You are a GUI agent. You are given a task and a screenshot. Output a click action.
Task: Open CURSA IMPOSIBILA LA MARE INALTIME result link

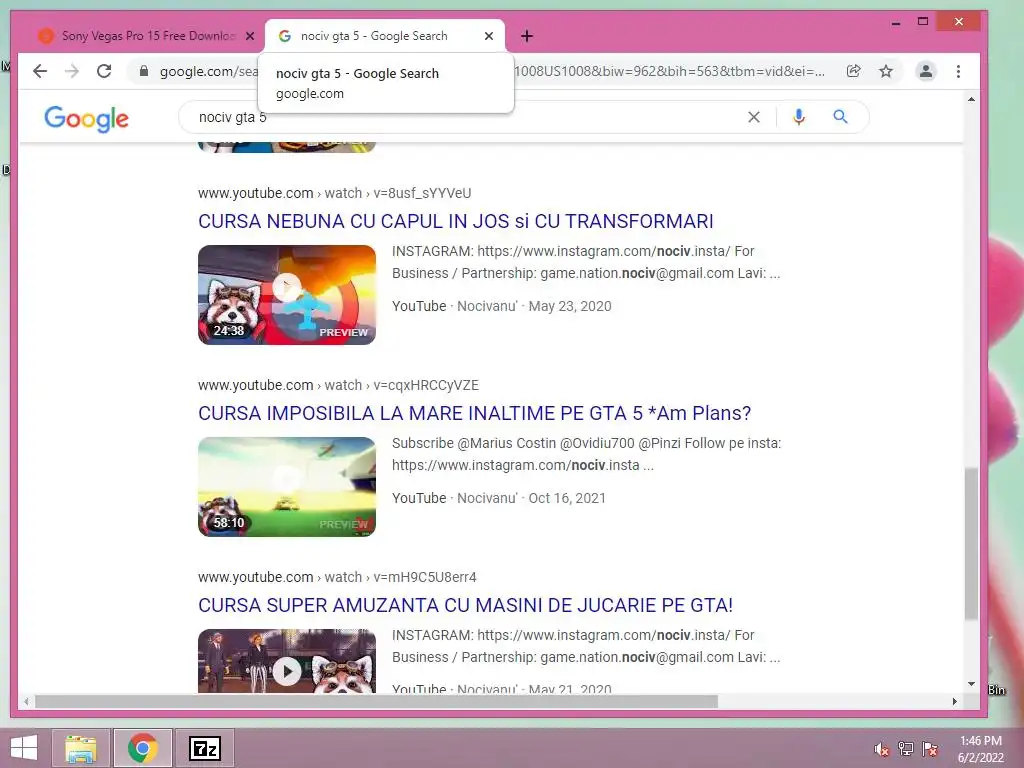(475, 413)
